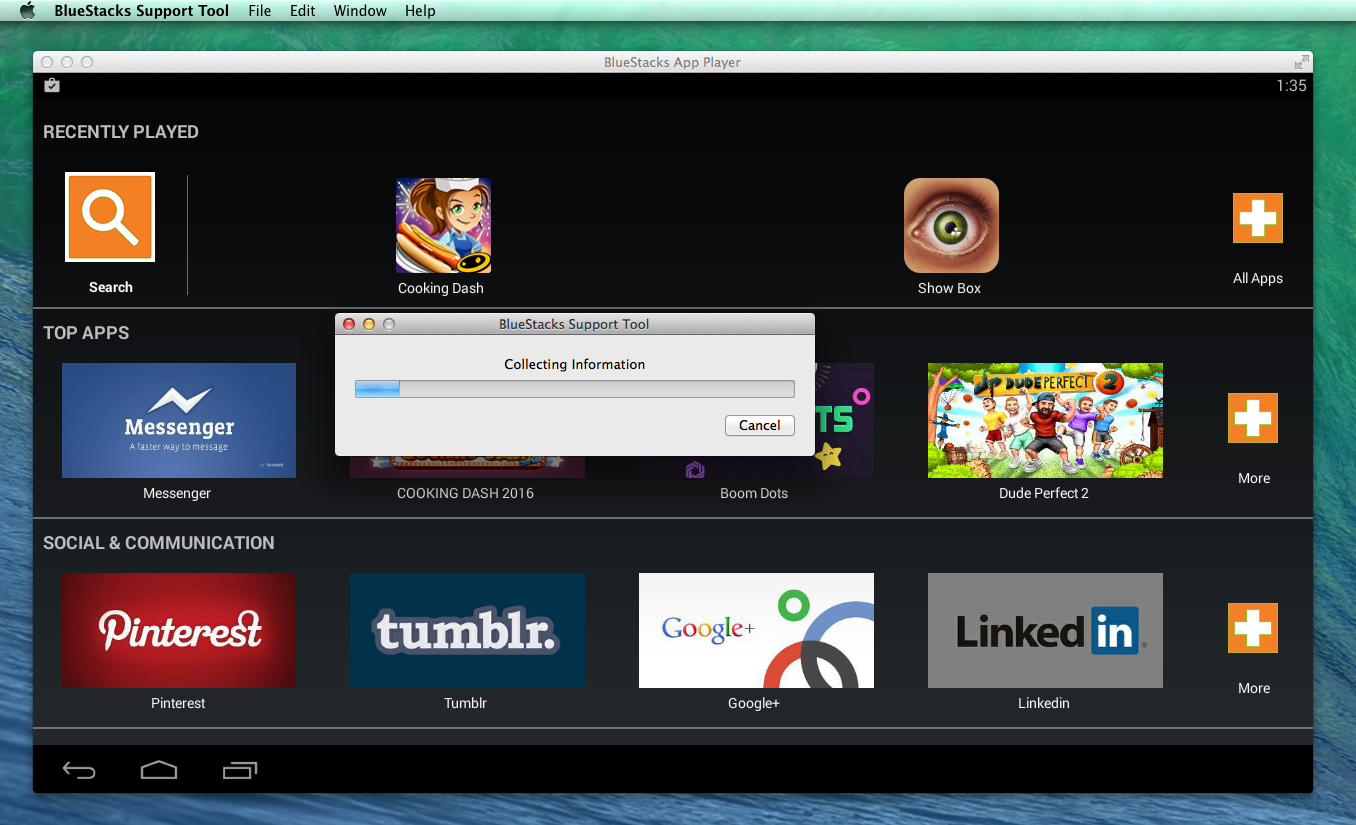The height and width of the screenshot is (825, 1356).
Task: Minimize the BlueStacks Support Tool dialog
Action: (369, 324)
